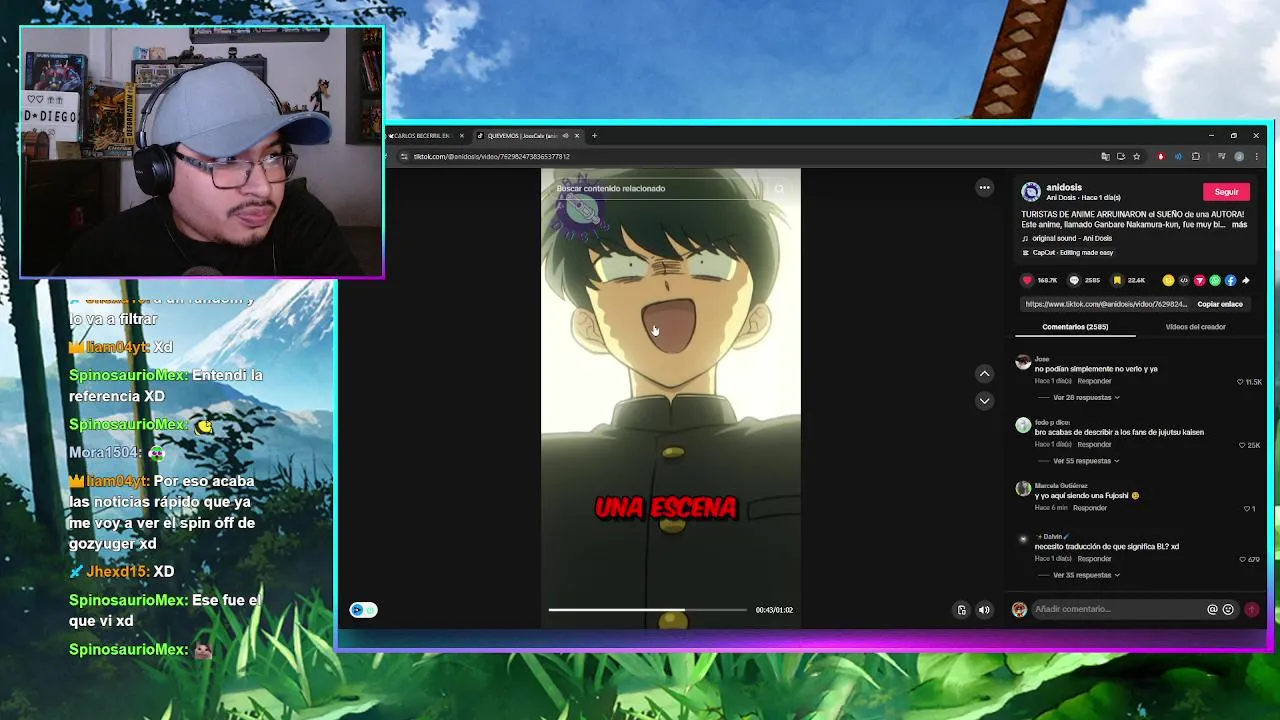Screen dimensions: 1280x720
Task: Save video with the bookmark icon
Action: tap(1117, 281)
